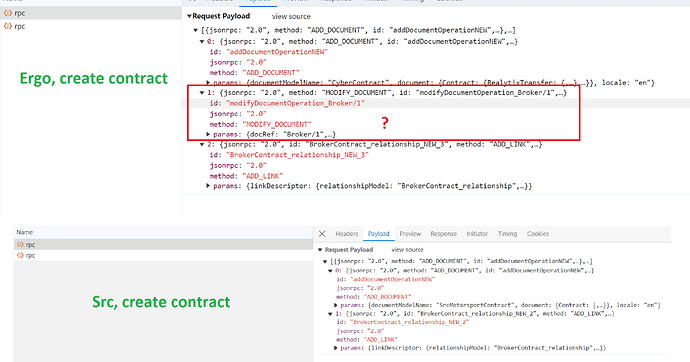Select id value "addDocumentOperationNEW" in Ergo panel
690x362 pixels.
coord(277,52)
